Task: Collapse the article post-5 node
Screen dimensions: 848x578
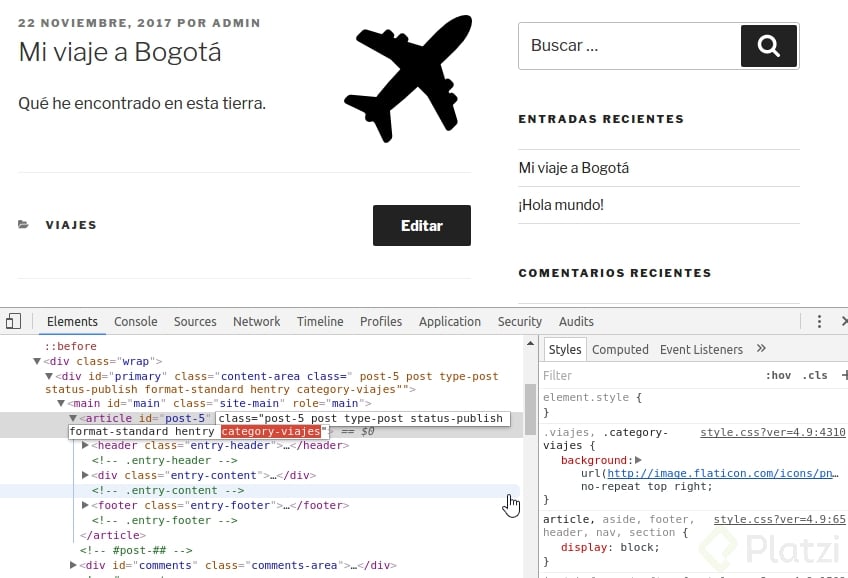Action: [73, 418]
